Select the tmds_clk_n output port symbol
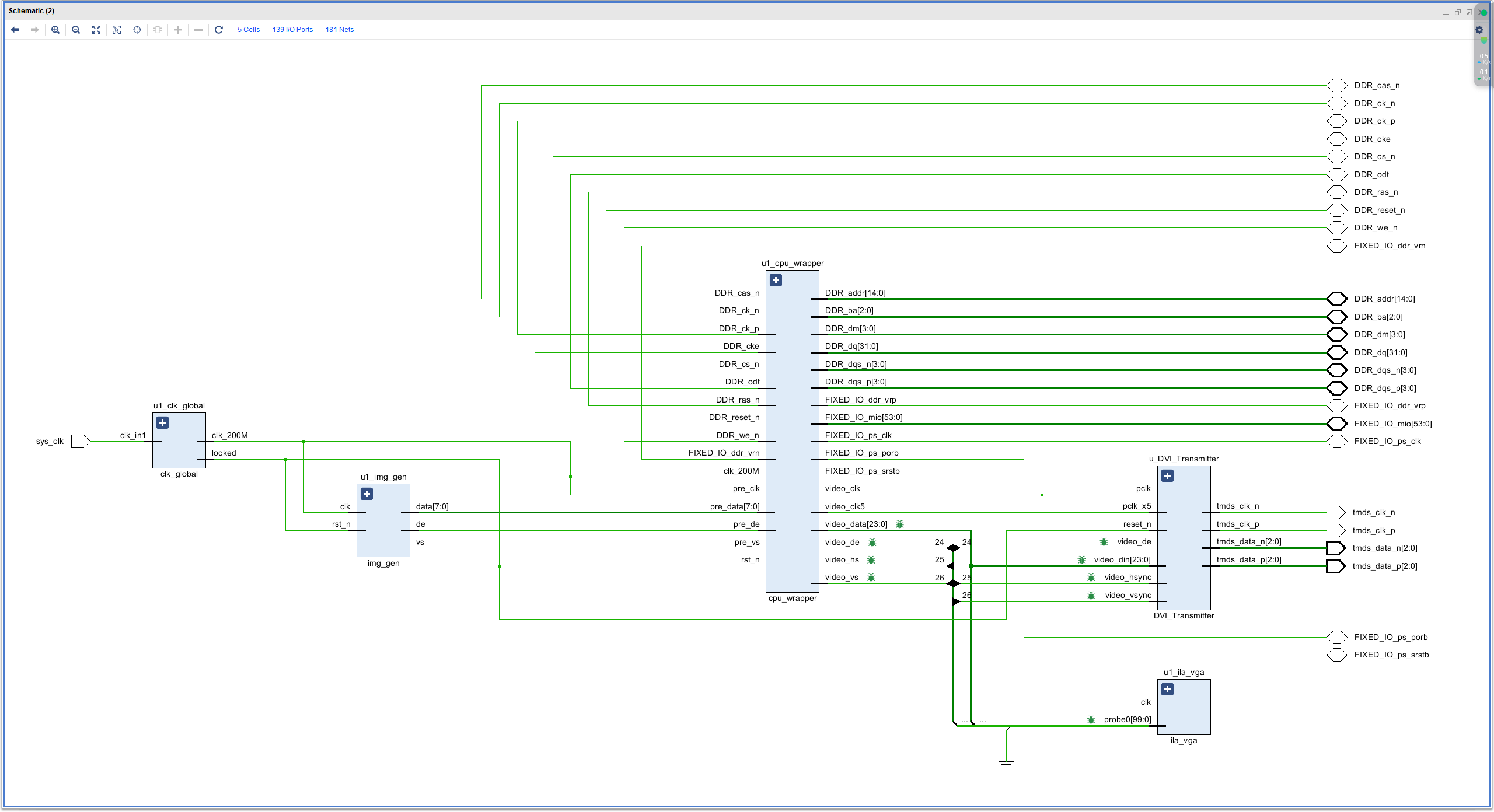The image size is (1494, 812). point(1336,513)
